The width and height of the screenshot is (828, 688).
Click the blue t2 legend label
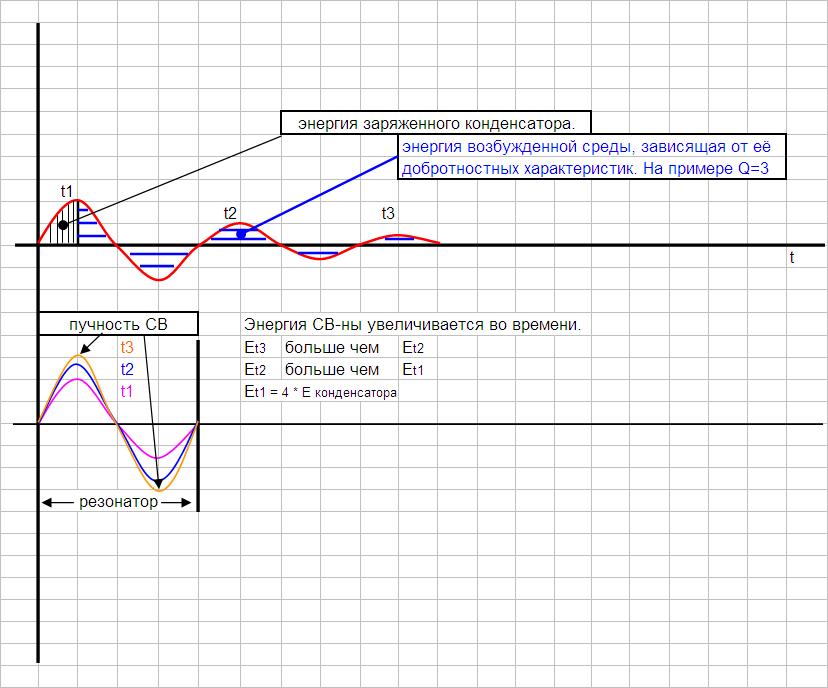coord(127,369)
